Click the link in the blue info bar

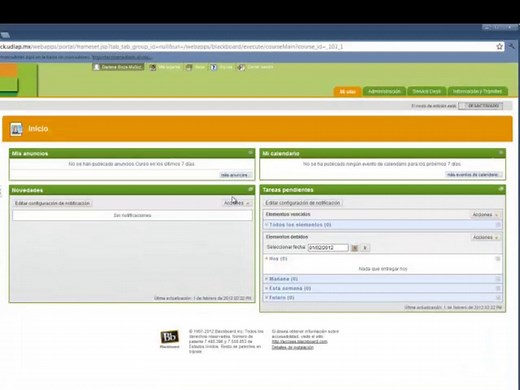pos(122,57)
